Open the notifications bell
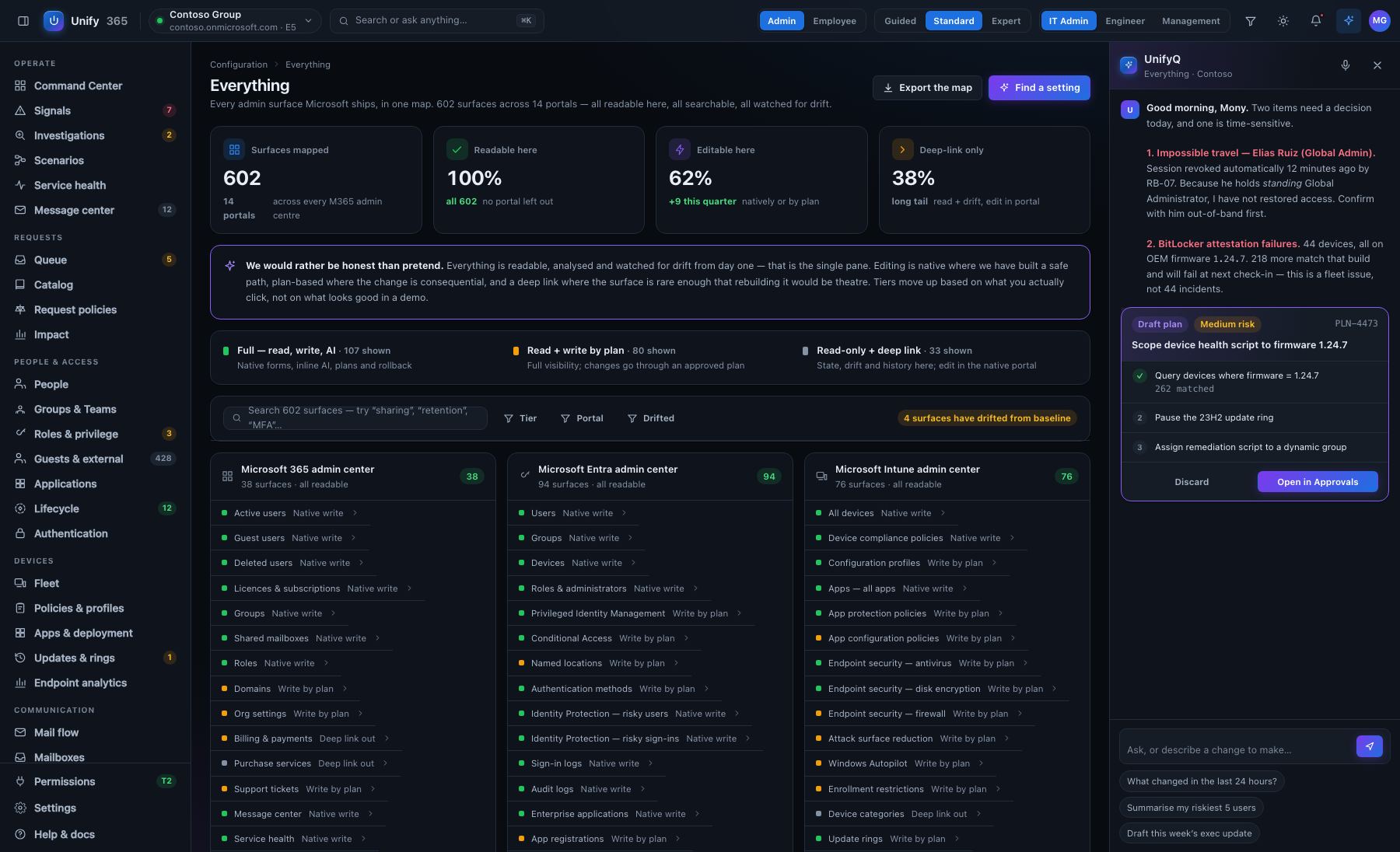Image resolution: width=1400 pixels, height=852 pixels. (x=1316, y=21)
